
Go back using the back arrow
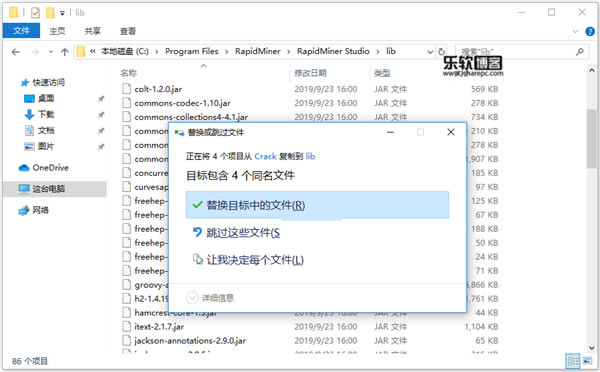click(x=15, y=52)
